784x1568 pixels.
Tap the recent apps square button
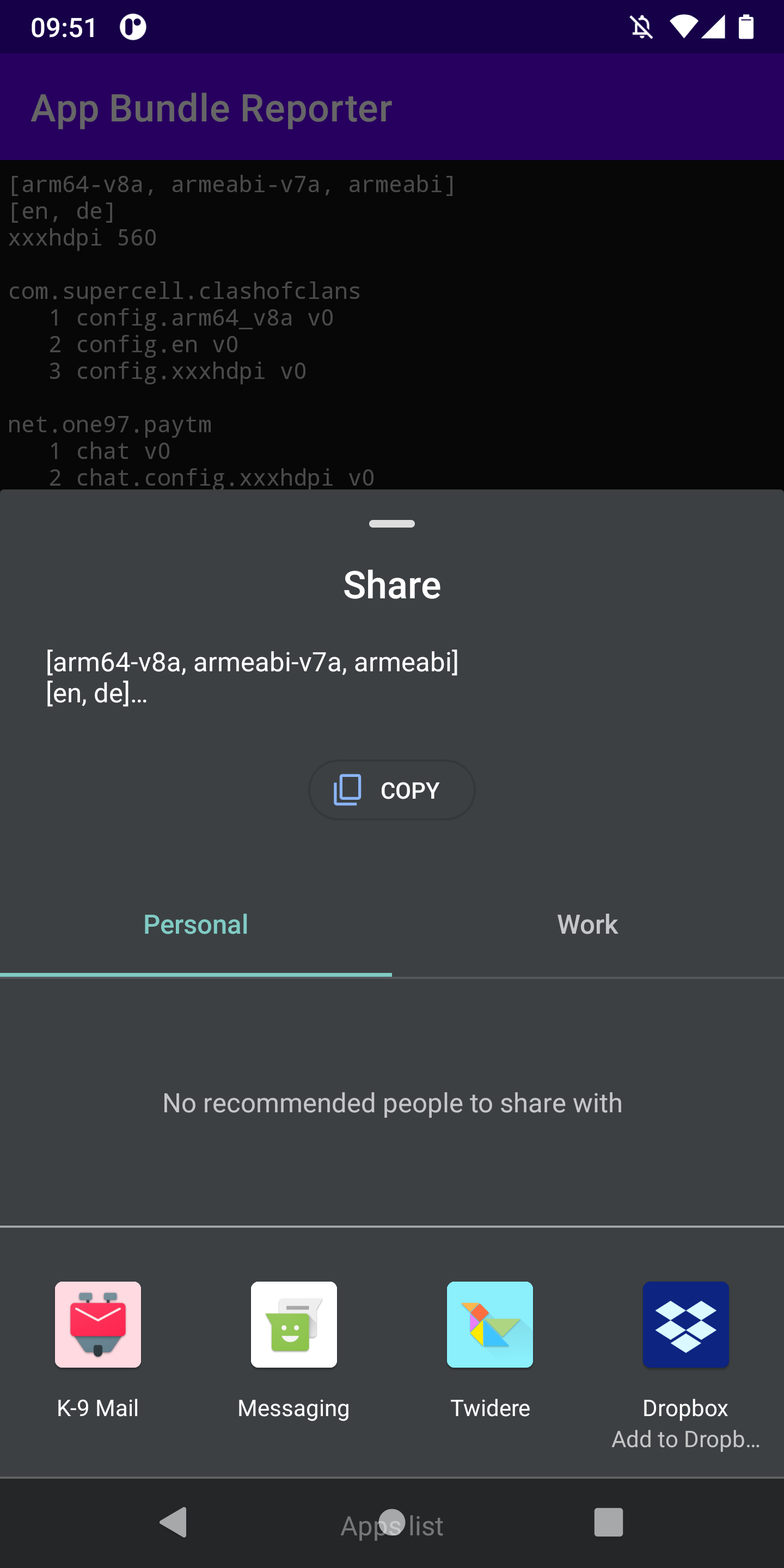point(608,1522)
